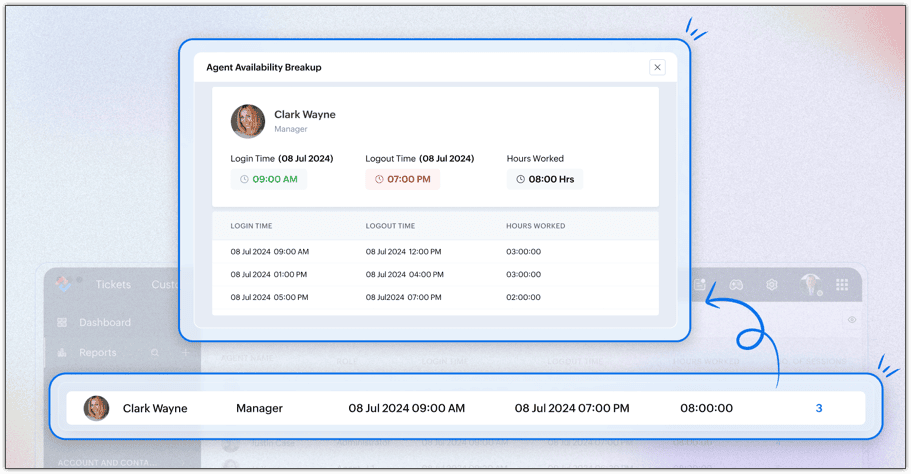Open the Tickets tab in background app
Screen dimensions: 911x474
pos(113,285)
